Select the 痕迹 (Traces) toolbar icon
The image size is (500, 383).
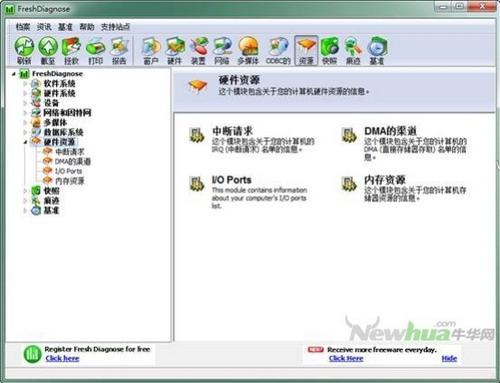[353, 51]
